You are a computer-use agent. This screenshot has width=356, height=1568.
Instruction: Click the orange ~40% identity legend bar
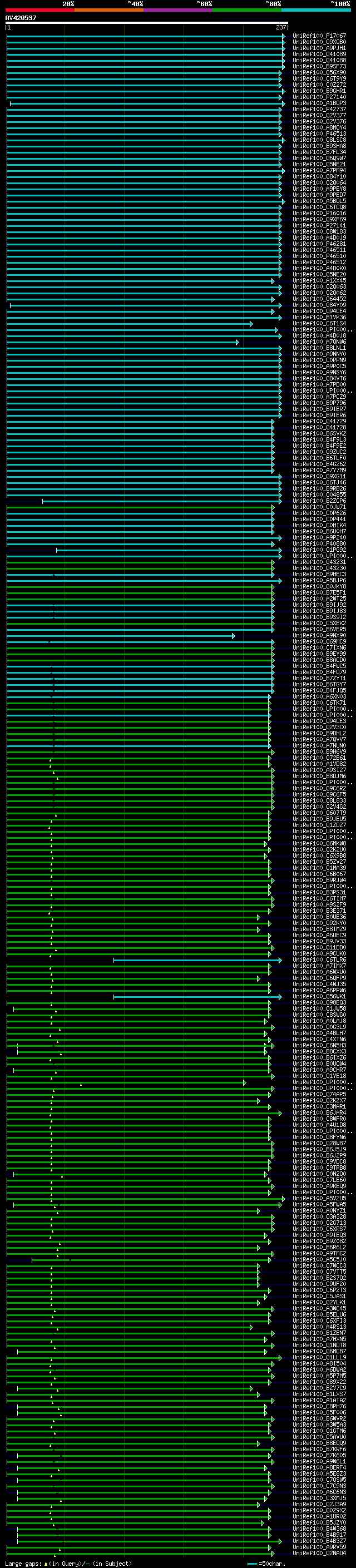(109, 10)
